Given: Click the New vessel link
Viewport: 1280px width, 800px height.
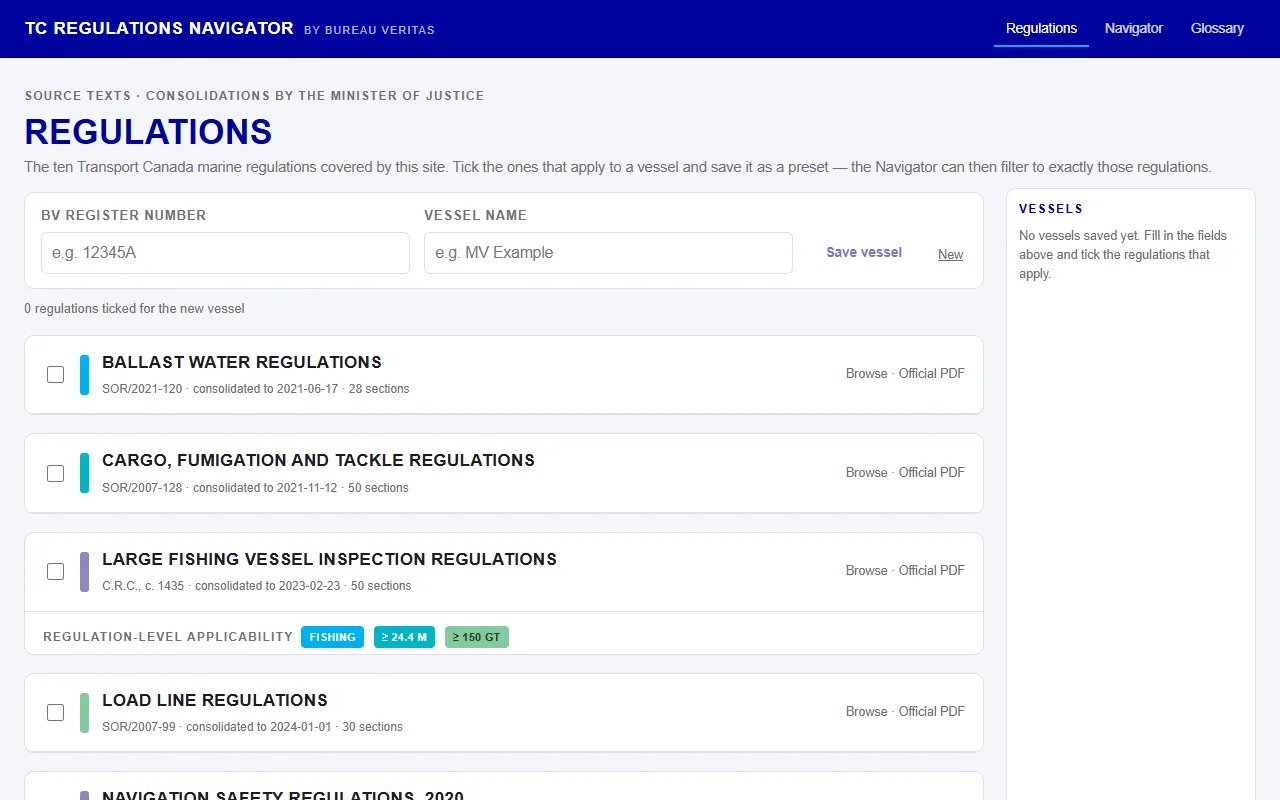Looking at the screenshot, I should [950, 254].
